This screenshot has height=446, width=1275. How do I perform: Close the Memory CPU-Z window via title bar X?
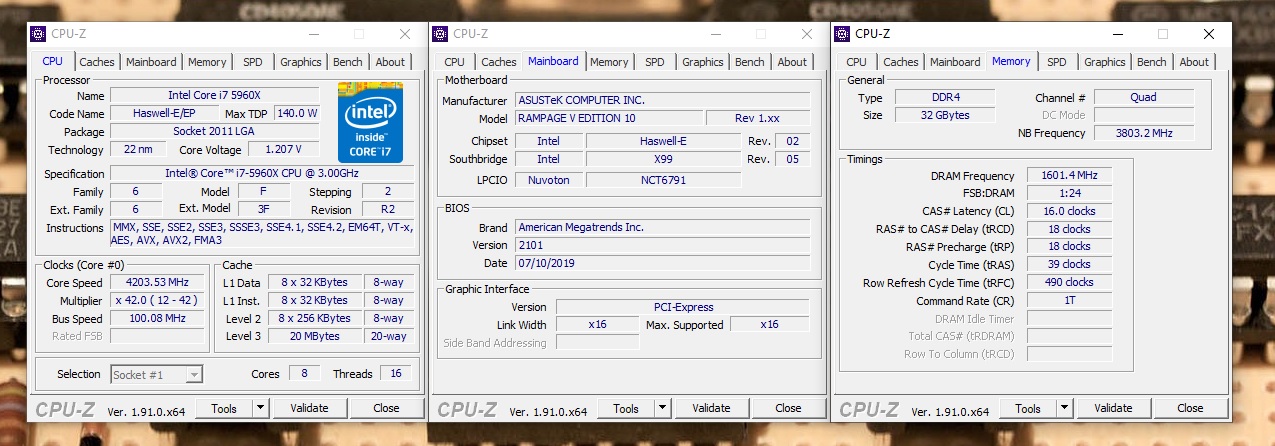coord(1208,33)
